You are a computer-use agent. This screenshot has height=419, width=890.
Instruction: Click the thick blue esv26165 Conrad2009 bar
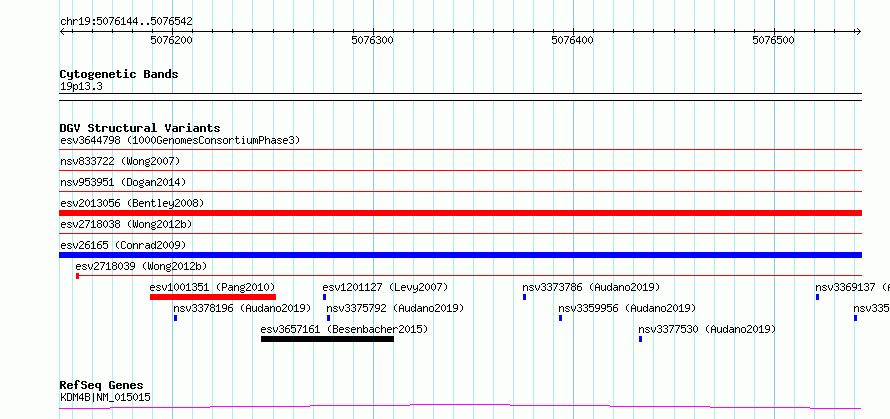(460, 255)
